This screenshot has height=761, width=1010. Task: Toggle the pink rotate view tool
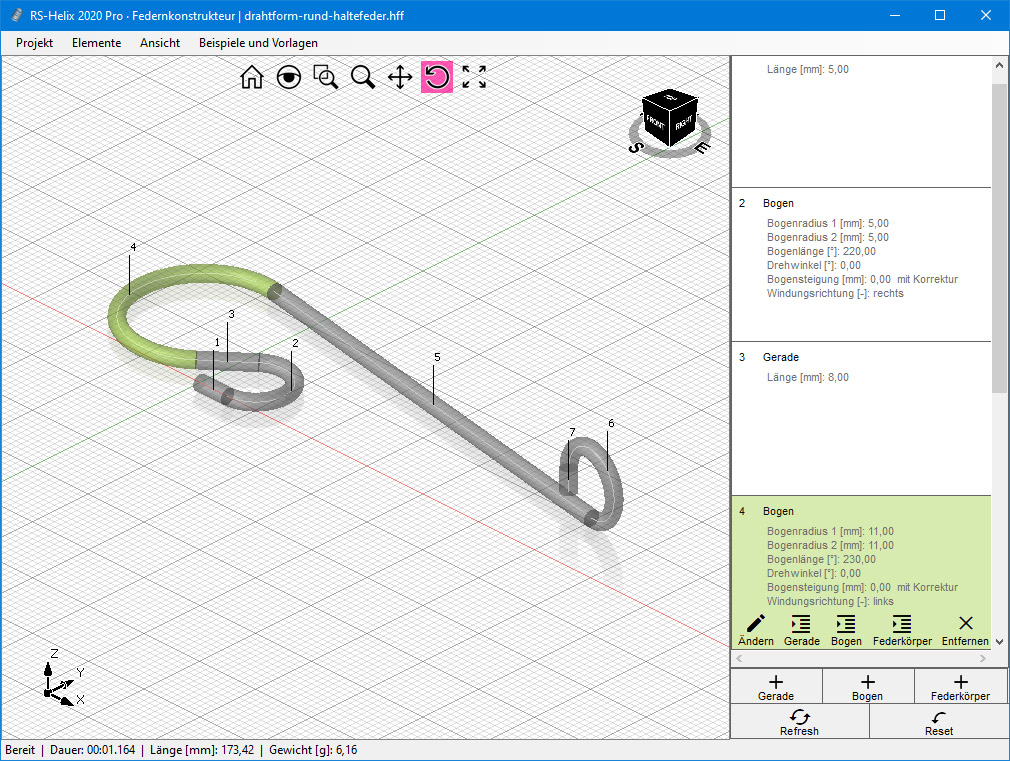tap(437, 78)
